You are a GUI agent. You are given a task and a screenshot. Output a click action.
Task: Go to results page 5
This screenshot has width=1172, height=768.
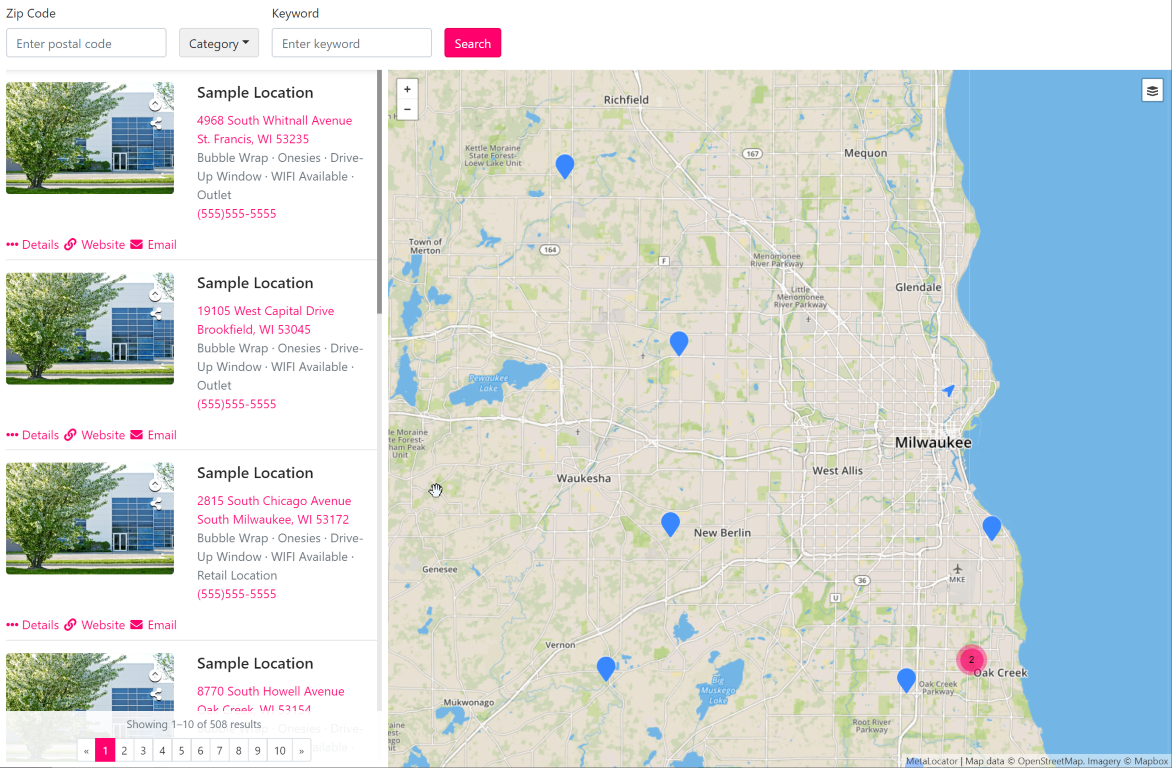181,750
